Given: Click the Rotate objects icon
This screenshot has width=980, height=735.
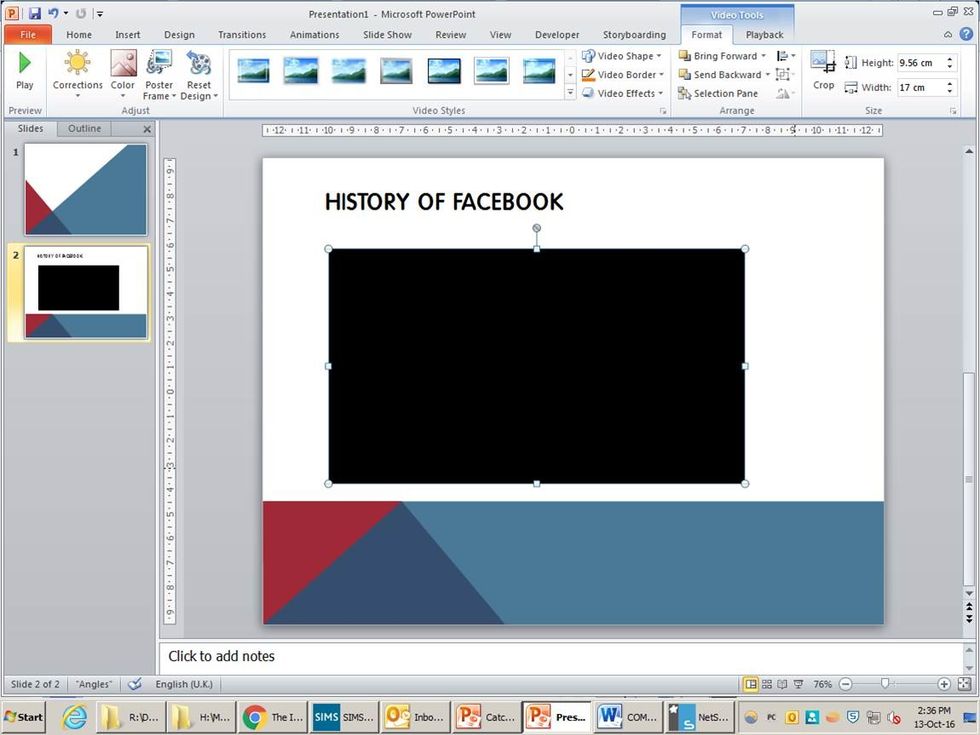Looking at the screenshot, I should pos(784,93).
